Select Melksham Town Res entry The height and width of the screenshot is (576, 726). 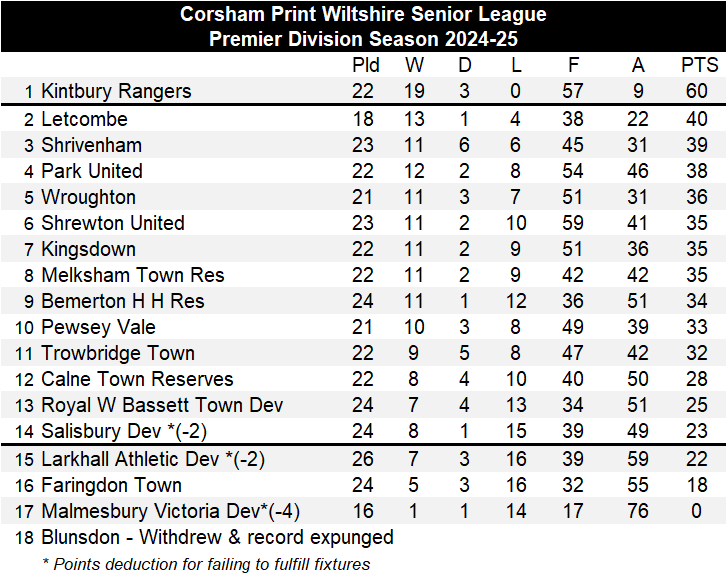132,275
